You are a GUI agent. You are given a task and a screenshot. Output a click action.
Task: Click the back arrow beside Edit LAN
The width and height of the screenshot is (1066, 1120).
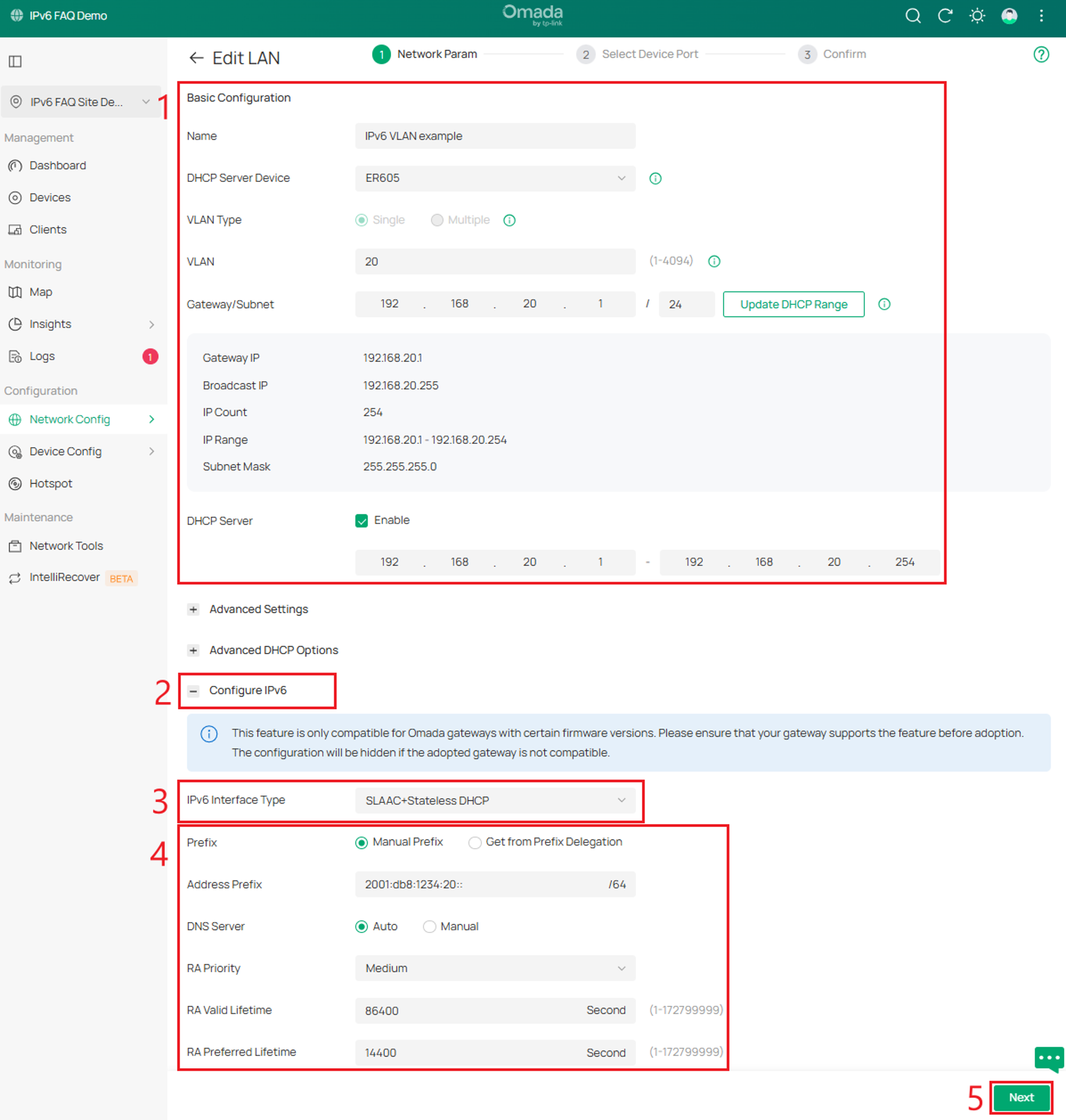(x=196, y=58)
